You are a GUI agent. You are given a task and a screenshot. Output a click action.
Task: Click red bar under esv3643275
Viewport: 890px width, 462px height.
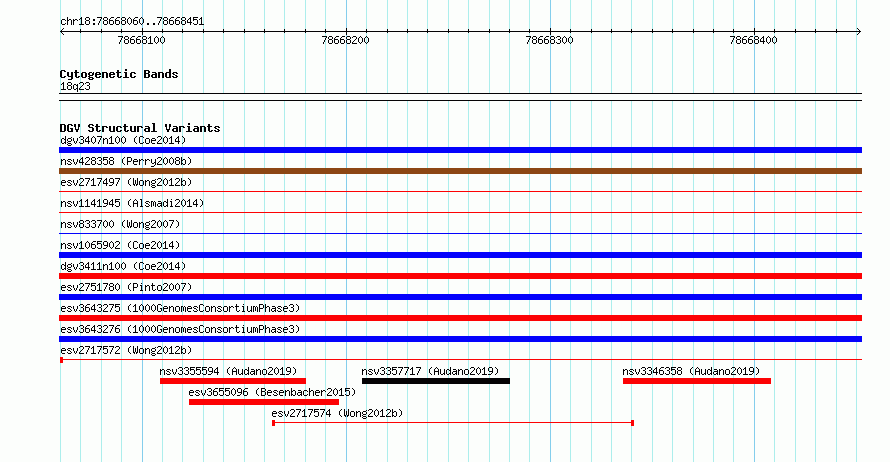pyautogui.click(x=460, y=318)
